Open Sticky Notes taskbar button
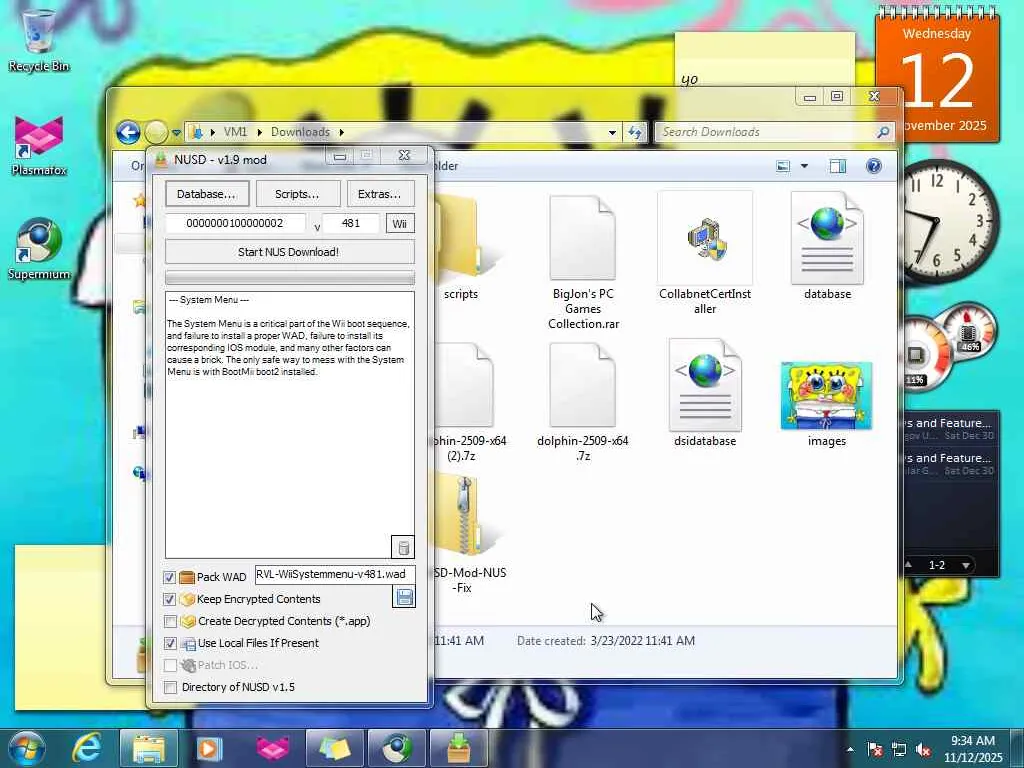This screenshot has width=1024, height=768. [x=334, y=748]
